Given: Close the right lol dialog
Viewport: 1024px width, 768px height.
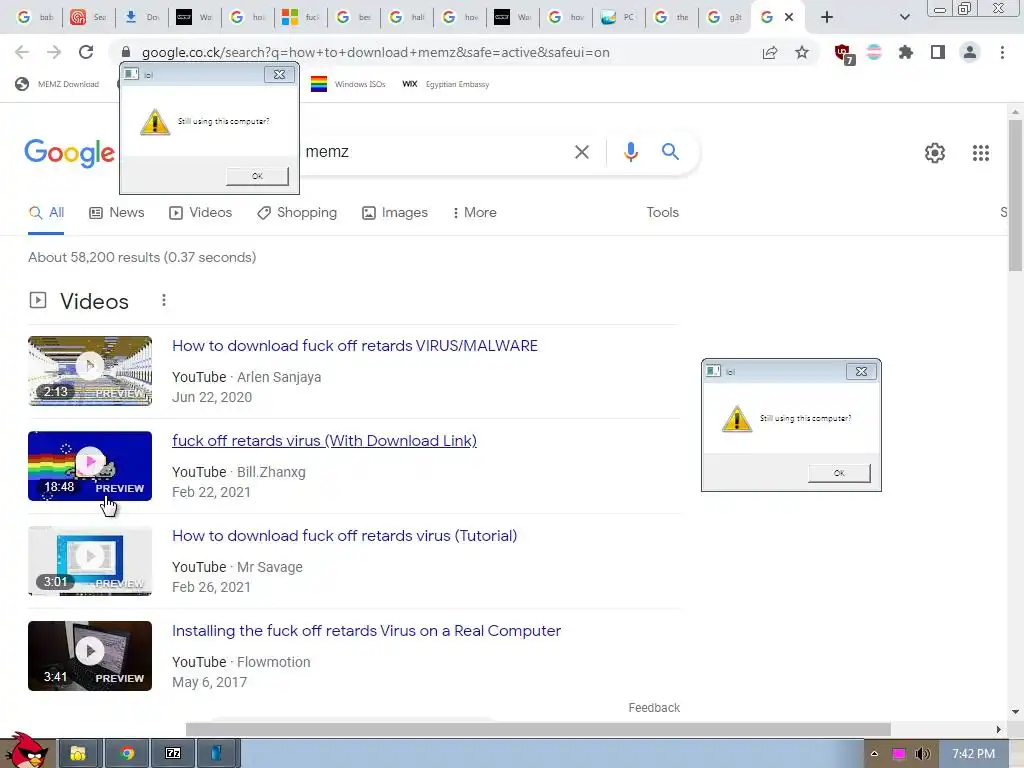Looking at the screenshot, I should pos(861,372).
